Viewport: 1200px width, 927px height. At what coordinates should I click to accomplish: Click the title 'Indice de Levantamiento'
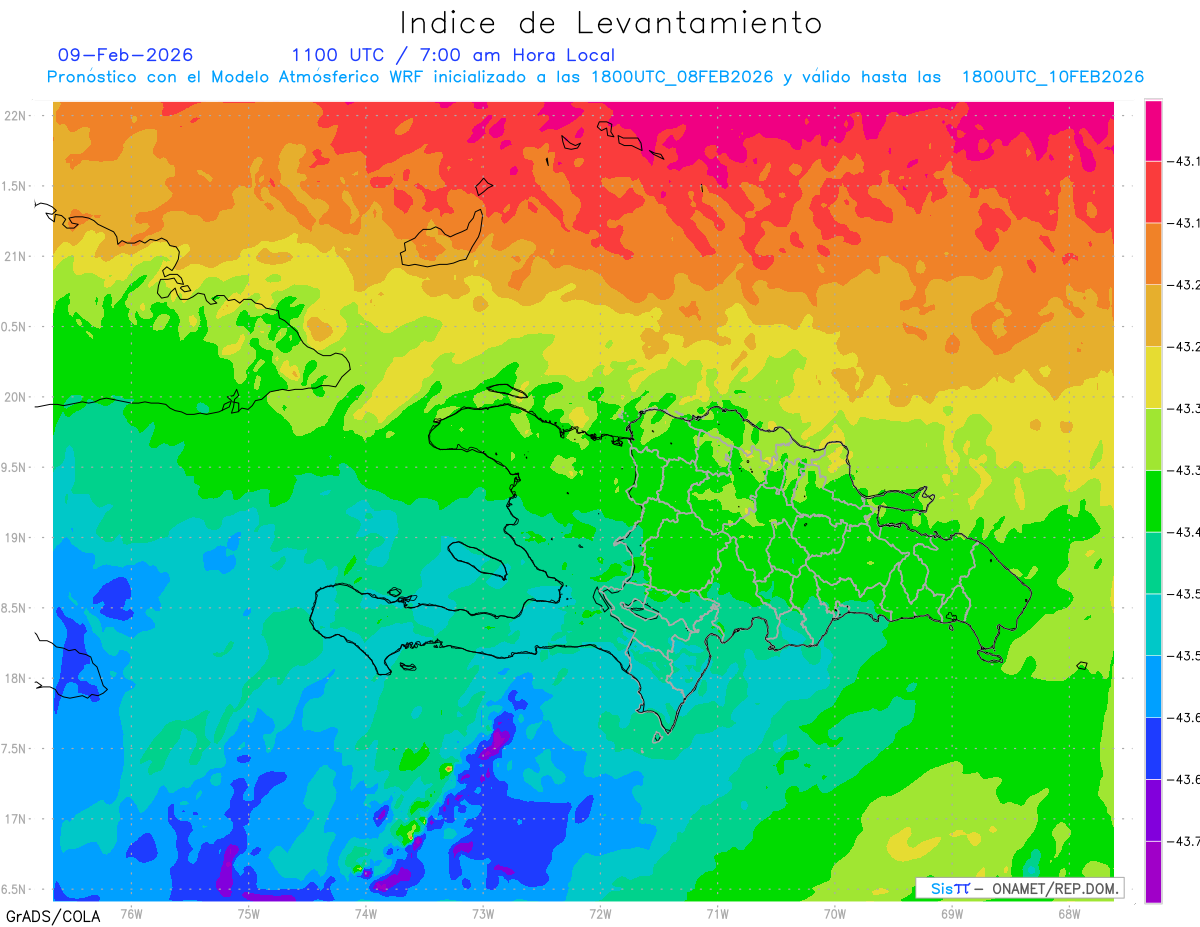pos(611,23)
